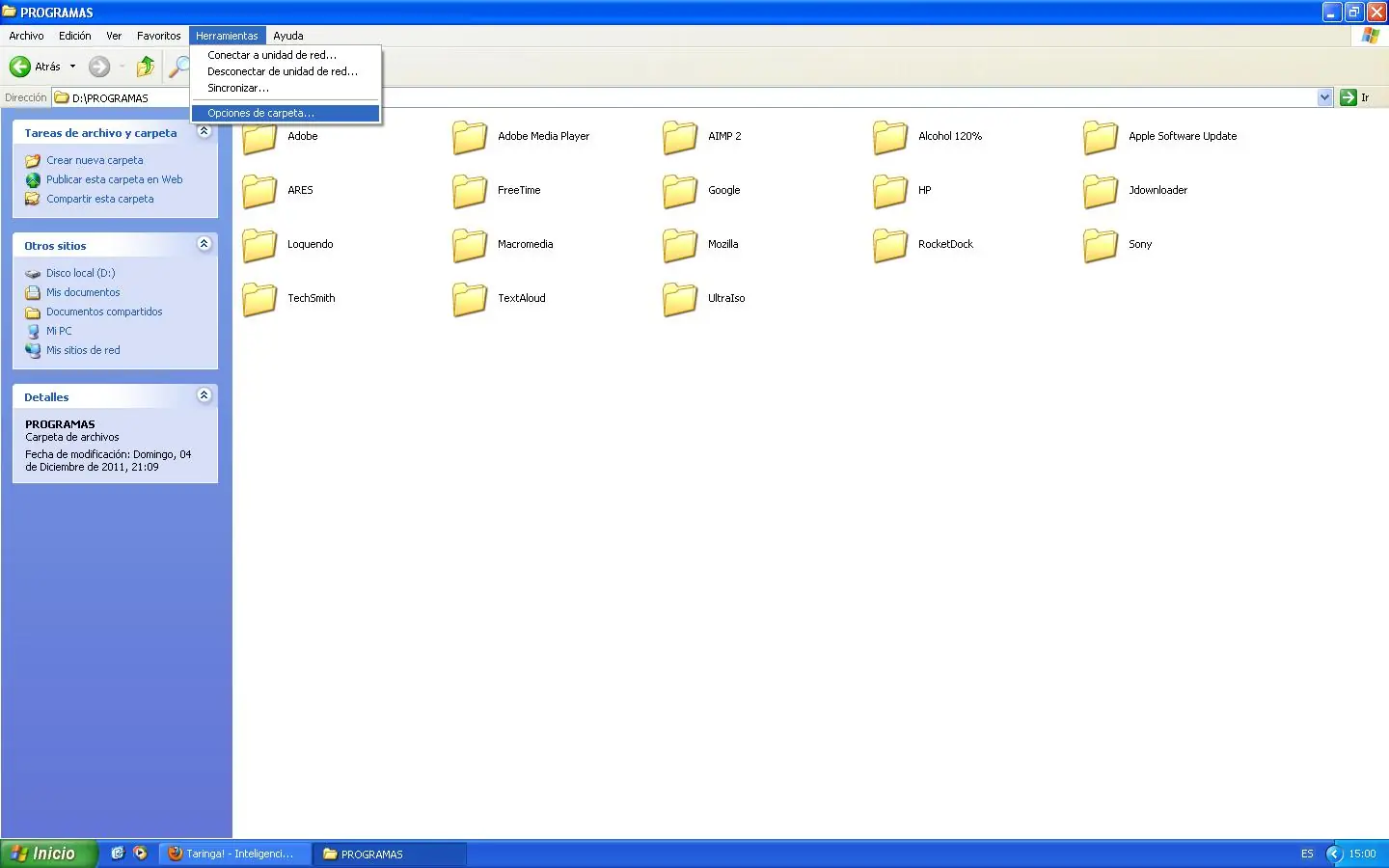The width and height of the screenshot is (1389, 868).
Task: Select the TextAloud folder icon
Action: pyautogui.click(x=470, y=299)
